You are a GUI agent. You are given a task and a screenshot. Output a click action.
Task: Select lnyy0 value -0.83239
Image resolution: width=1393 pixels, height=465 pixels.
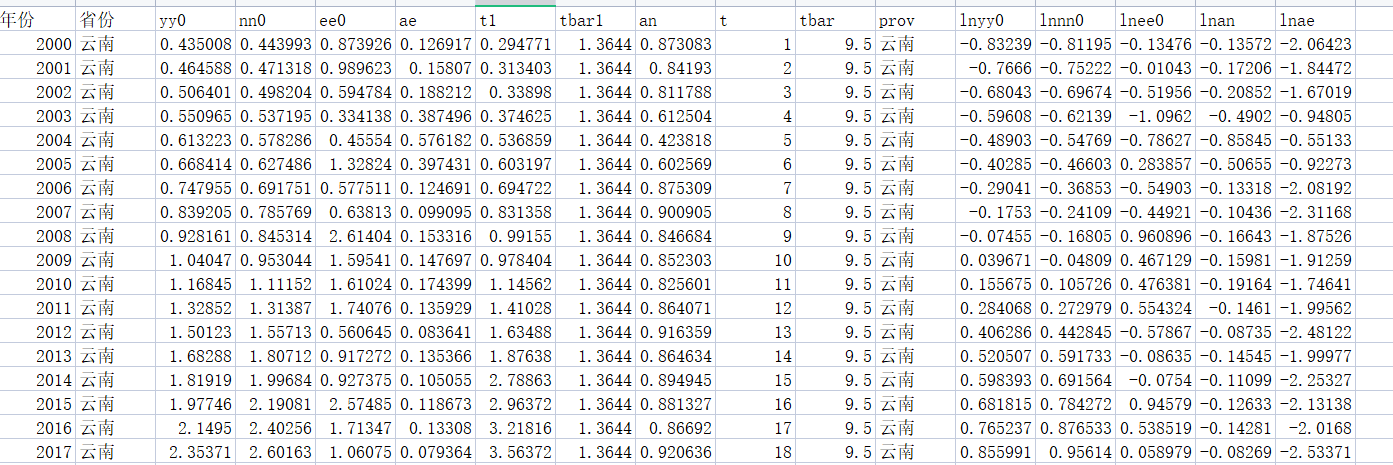[996, 44]
